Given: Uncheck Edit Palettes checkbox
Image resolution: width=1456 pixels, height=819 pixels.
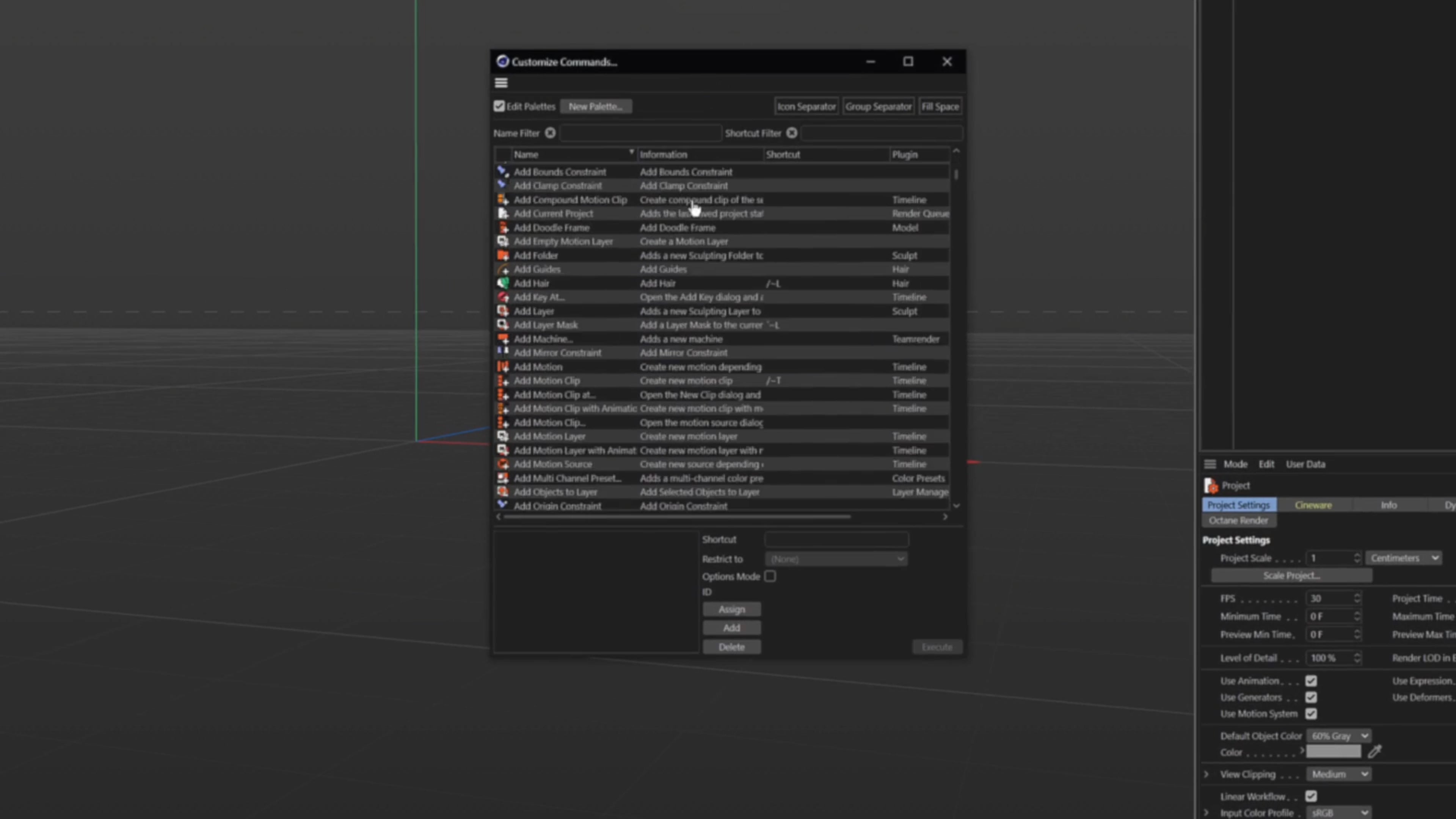Looking at the screenshot, I should point(499,106).
